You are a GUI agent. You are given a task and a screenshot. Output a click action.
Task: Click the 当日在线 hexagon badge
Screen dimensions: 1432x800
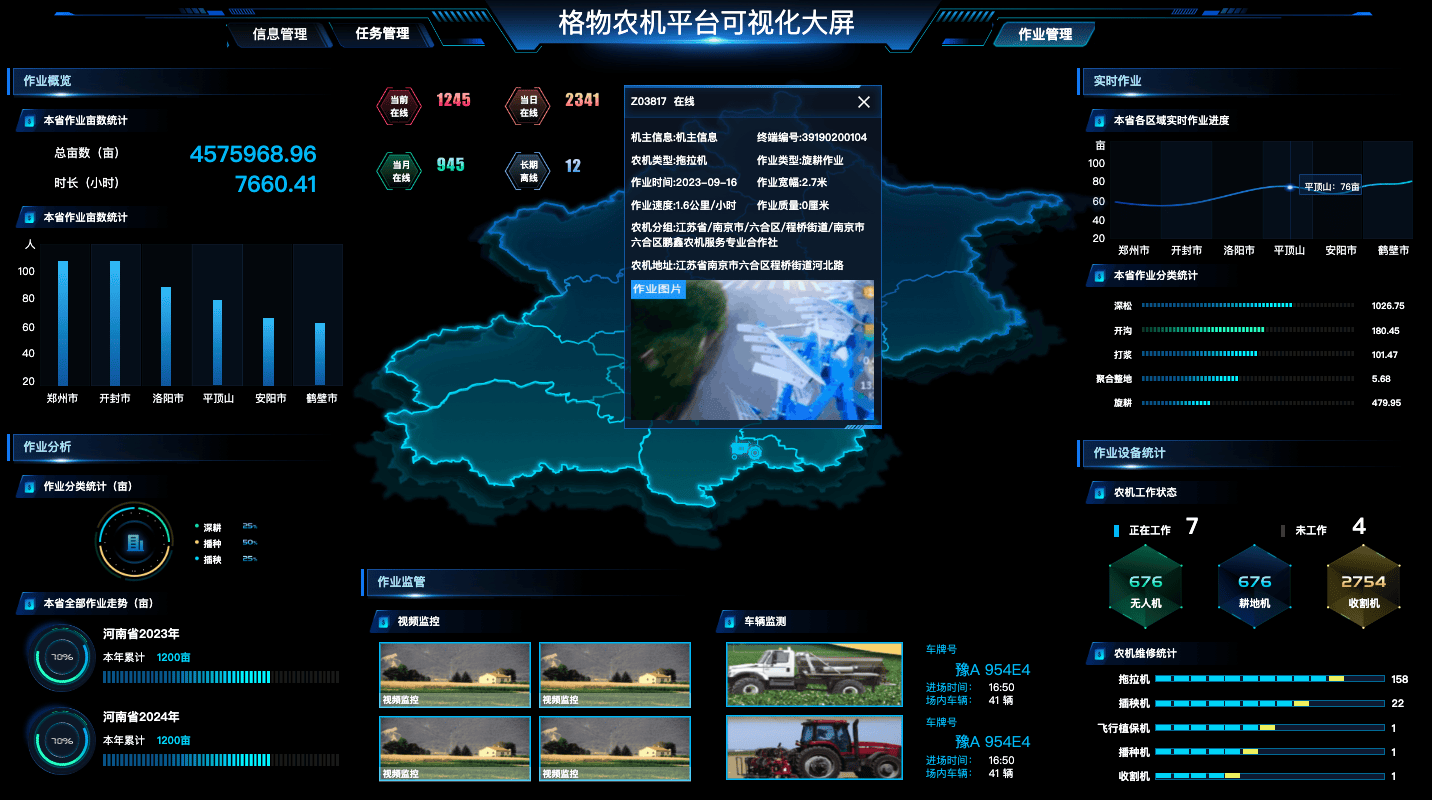tap(528, 106)
